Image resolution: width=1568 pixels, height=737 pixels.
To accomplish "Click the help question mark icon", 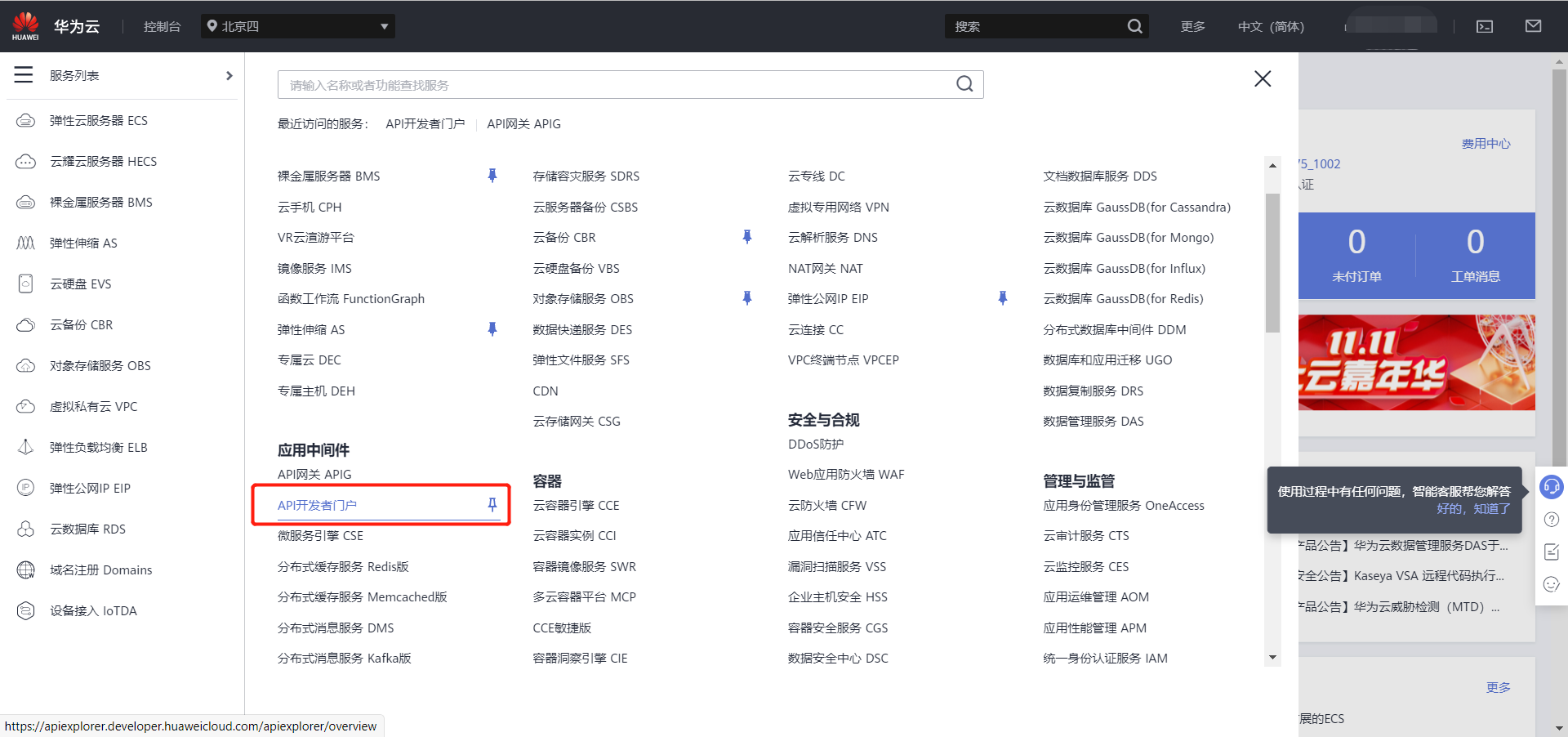I will point(1552,520).
